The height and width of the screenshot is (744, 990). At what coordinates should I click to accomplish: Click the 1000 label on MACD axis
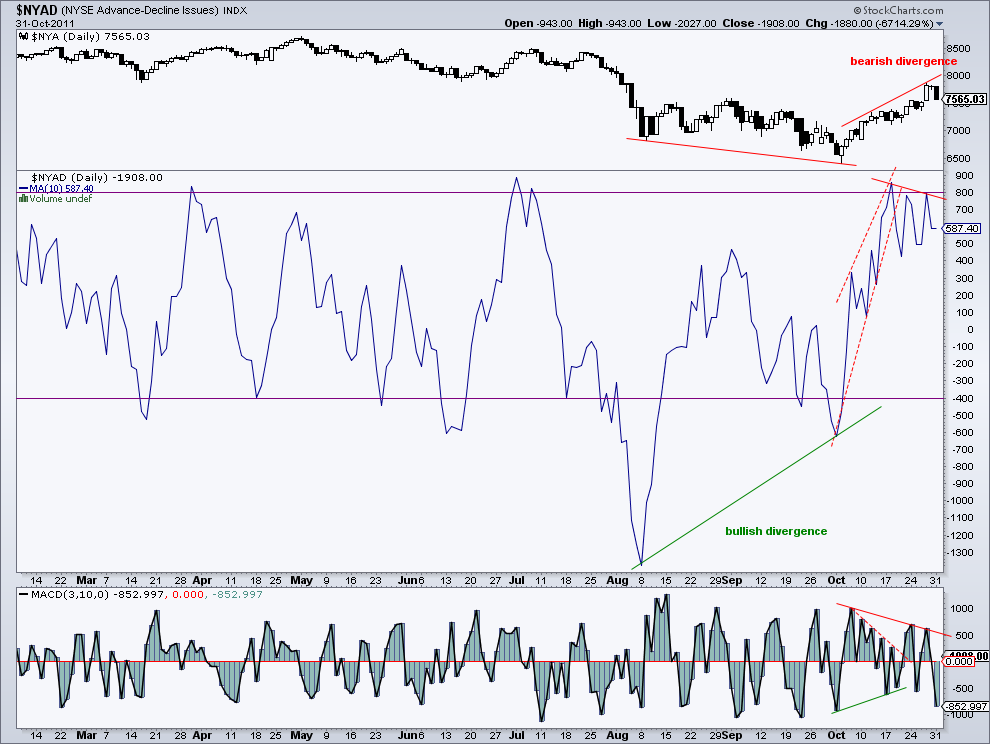pos(962,608)
